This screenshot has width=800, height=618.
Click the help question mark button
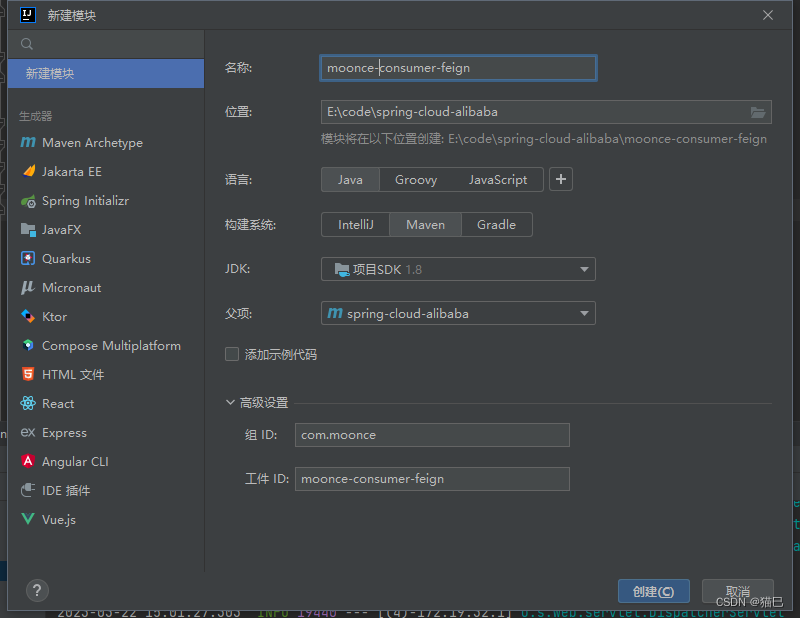[37, 591]
